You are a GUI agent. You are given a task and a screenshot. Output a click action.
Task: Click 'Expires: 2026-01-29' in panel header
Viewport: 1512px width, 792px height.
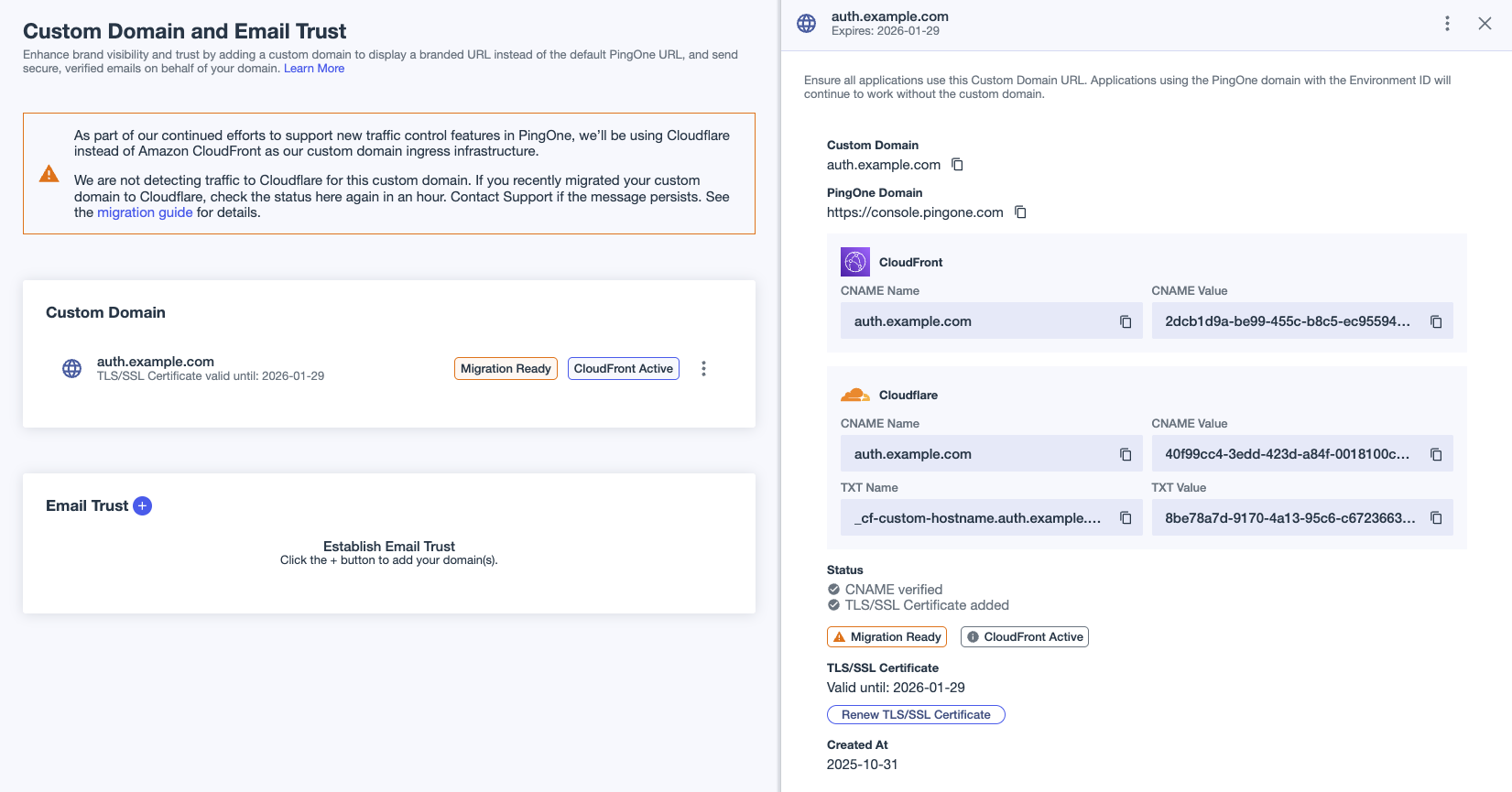886,31
